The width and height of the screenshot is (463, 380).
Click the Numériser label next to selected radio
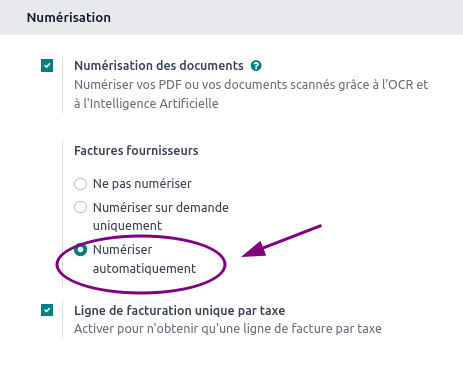tap(122, 249)
